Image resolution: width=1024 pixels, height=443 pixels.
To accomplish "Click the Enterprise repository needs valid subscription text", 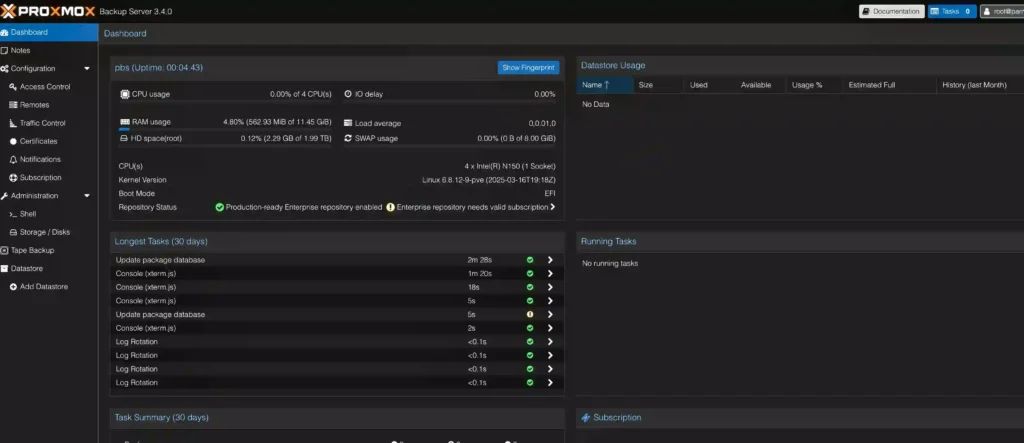I will (x=473, y=207).
